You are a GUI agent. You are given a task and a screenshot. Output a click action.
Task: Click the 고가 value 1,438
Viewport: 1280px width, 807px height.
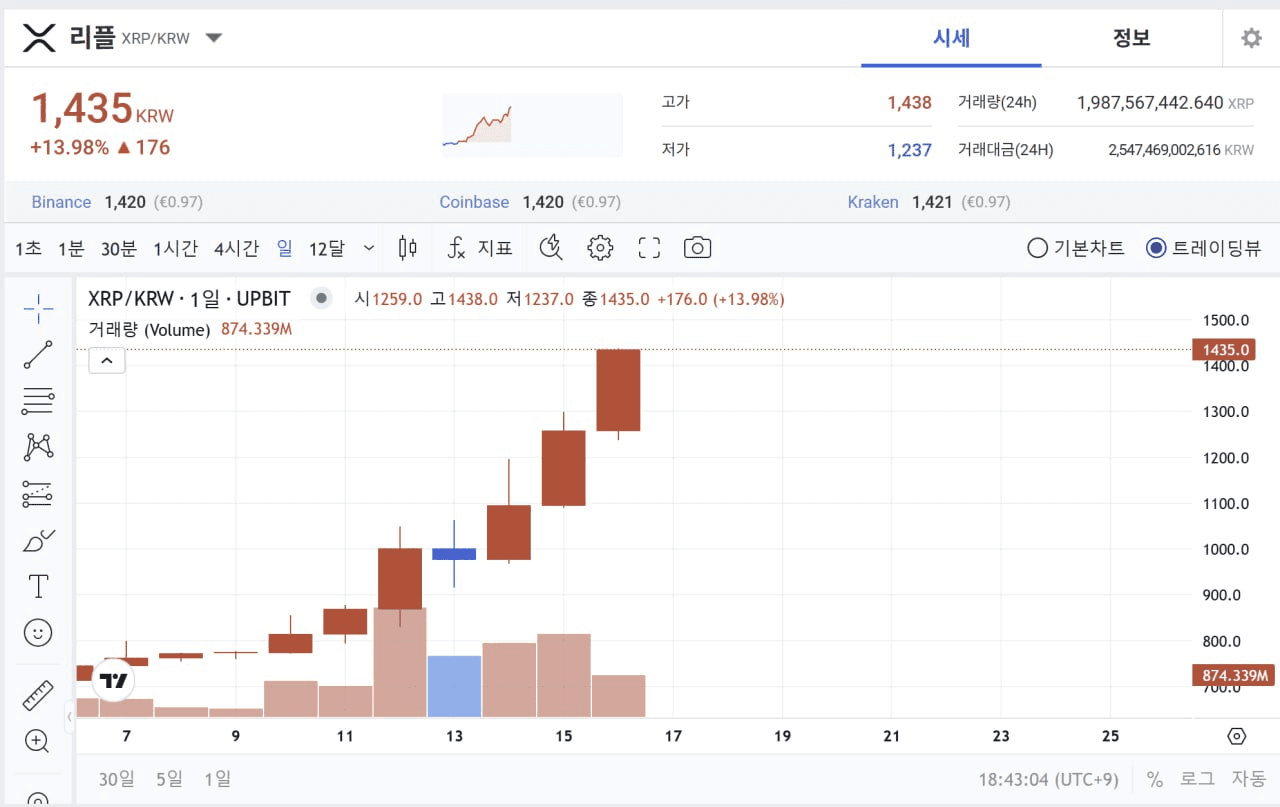[909, 102]
